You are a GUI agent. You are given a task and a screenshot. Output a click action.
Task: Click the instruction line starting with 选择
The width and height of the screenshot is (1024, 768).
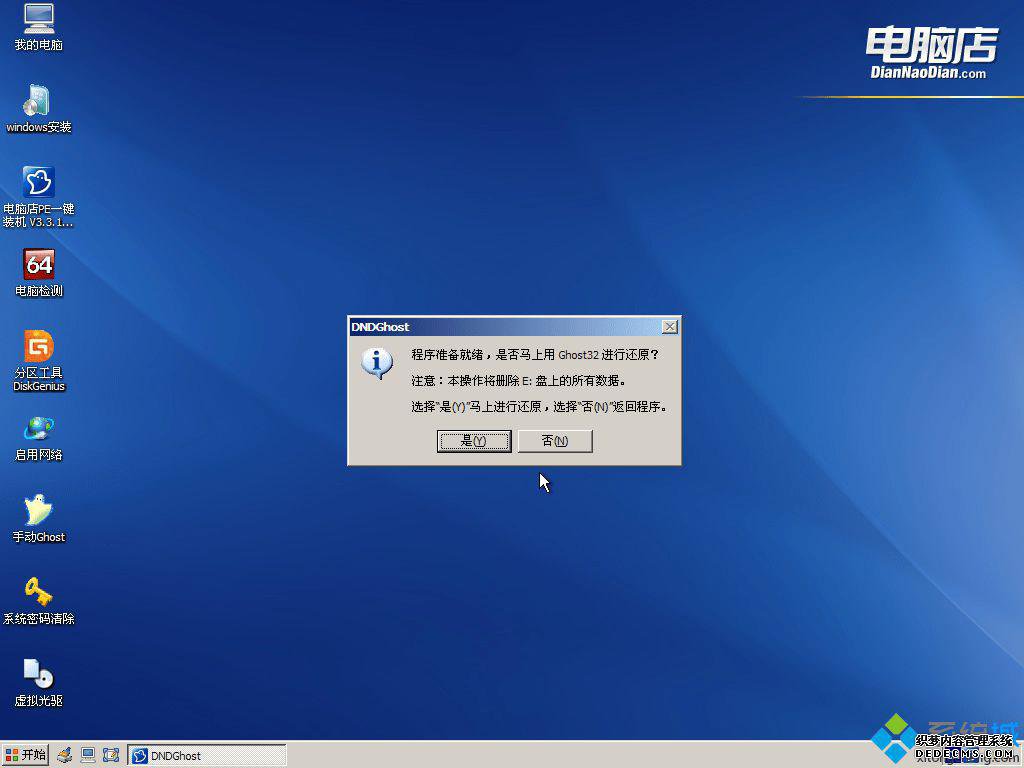tap(541, 407)
